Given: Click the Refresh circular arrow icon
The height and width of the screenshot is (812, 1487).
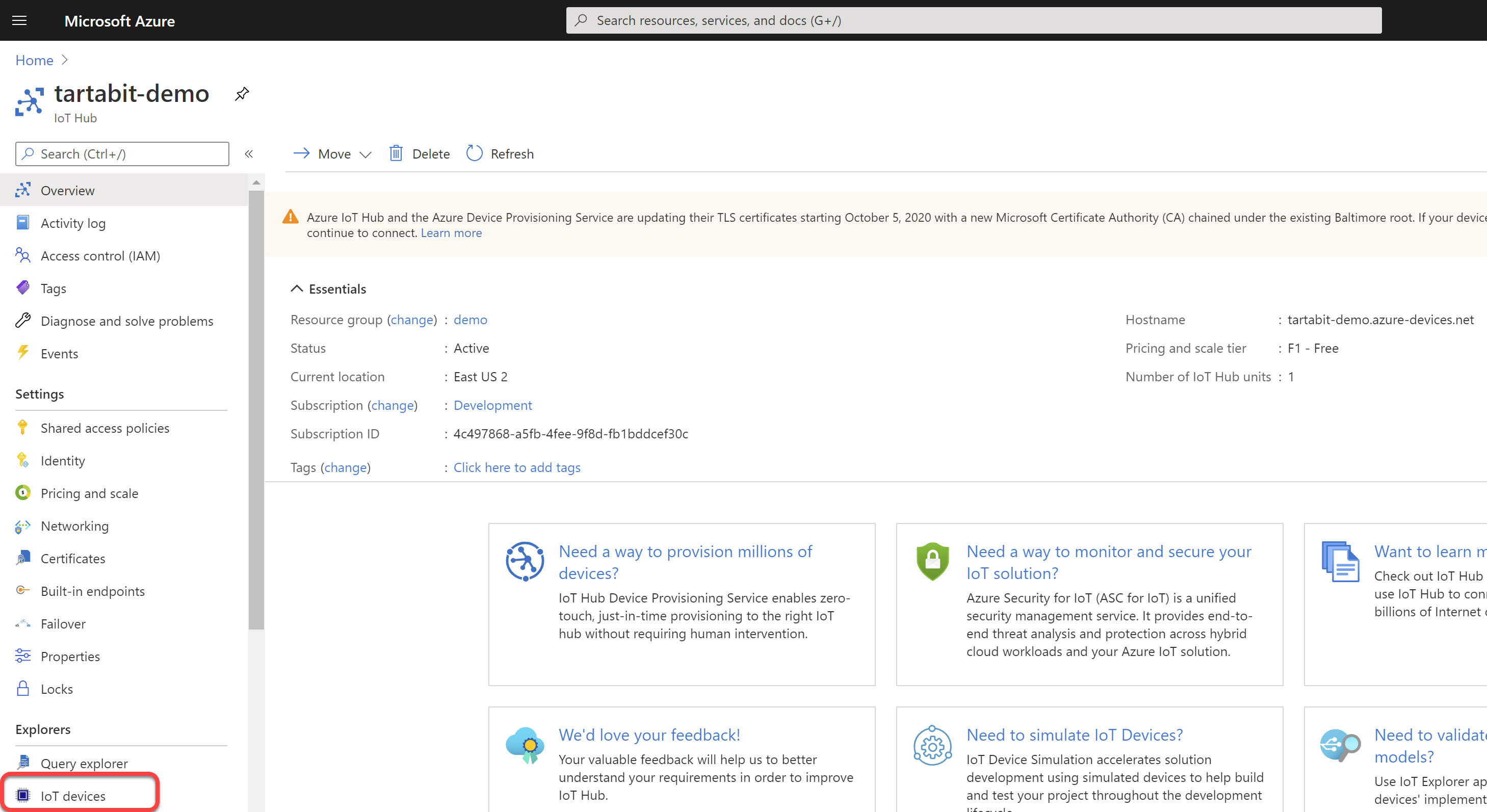Looking at the screenshot, I should click(475, 153).
